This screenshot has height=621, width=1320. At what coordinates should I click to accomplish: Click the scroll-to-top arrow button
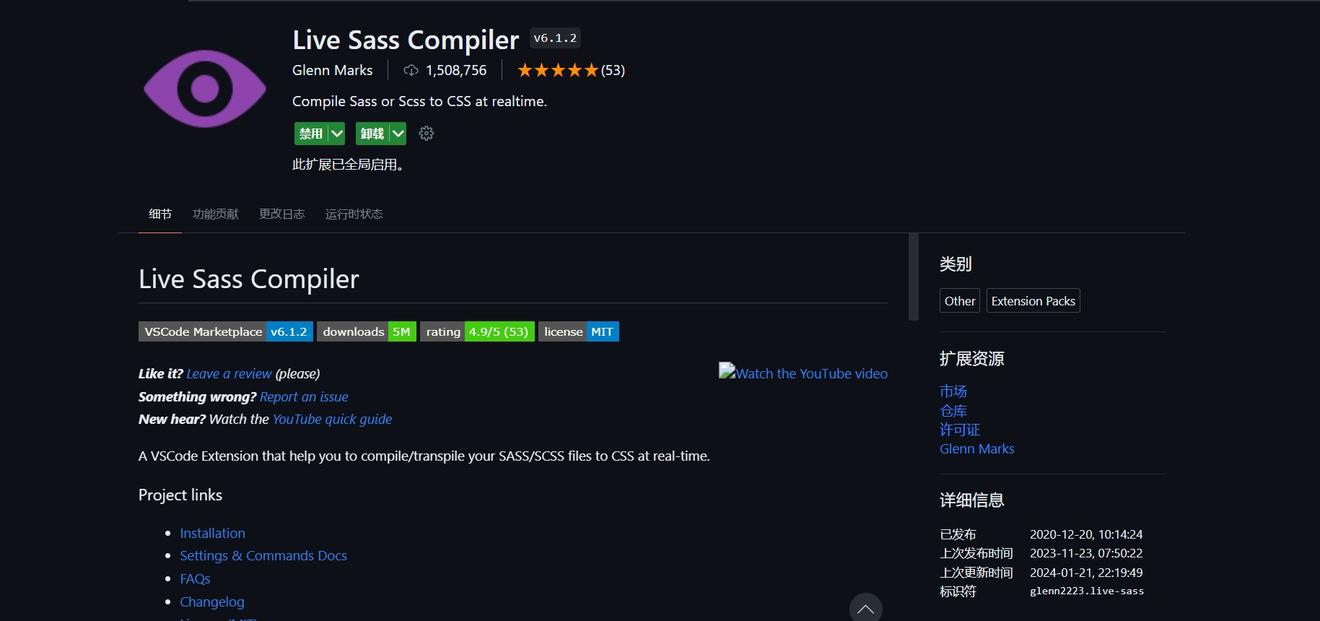(865, 608)
